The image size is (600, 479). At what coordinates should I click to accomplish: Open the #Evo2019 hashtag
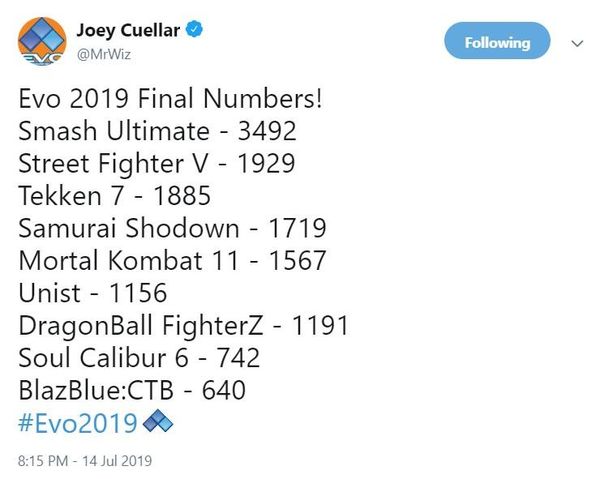tap(77, 423)
